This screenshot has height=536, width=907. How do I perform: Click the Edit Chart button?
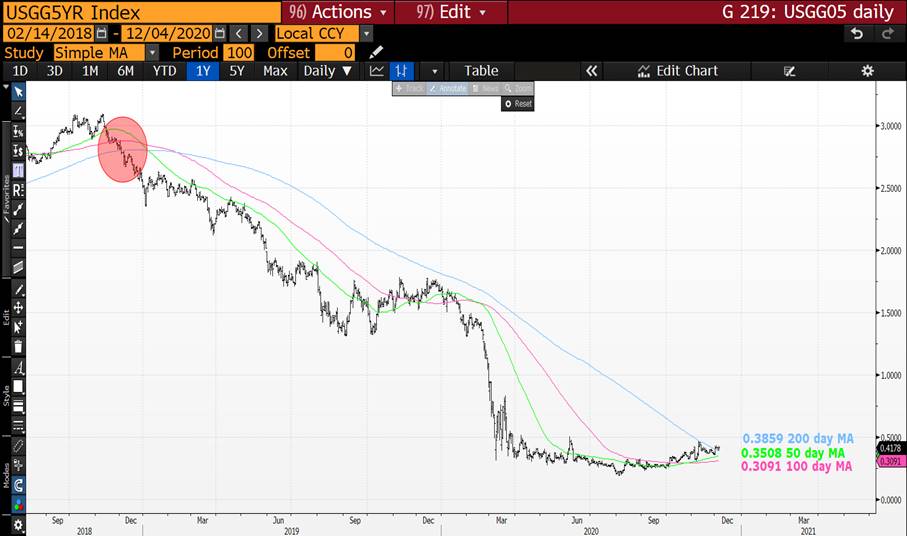click(678, 71)
